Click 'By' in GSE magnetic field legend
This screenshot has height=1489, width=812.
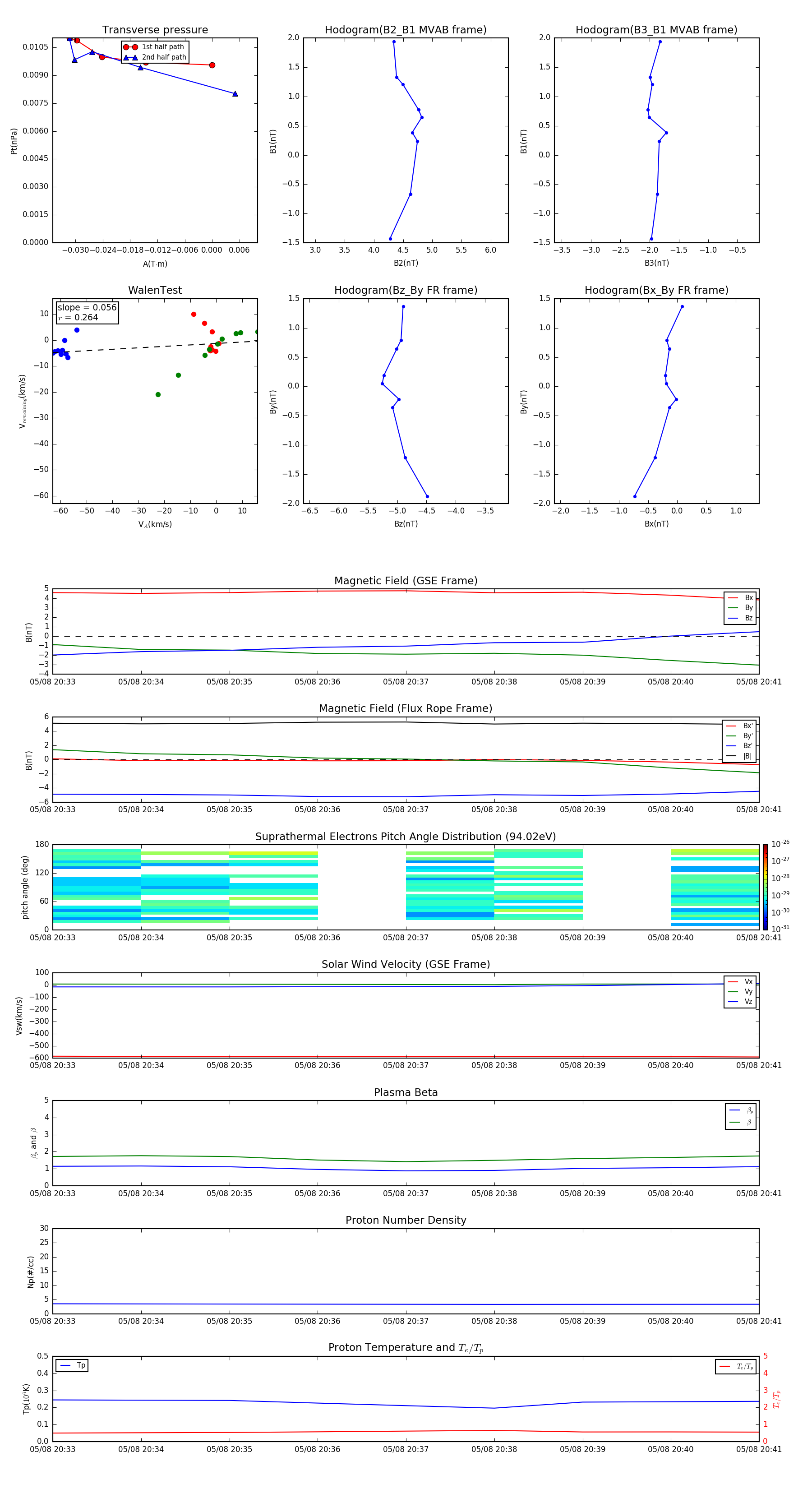click(741, 607)
